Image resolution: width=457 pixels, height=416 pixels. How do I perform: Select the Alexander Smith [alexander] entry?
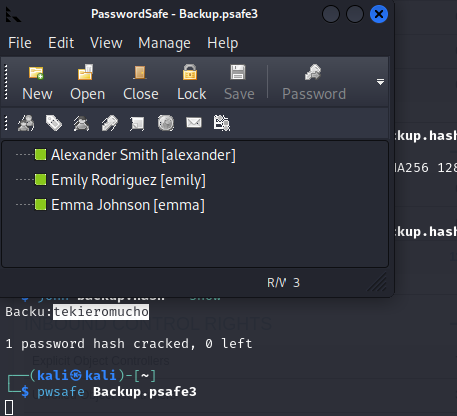(143, 155)
